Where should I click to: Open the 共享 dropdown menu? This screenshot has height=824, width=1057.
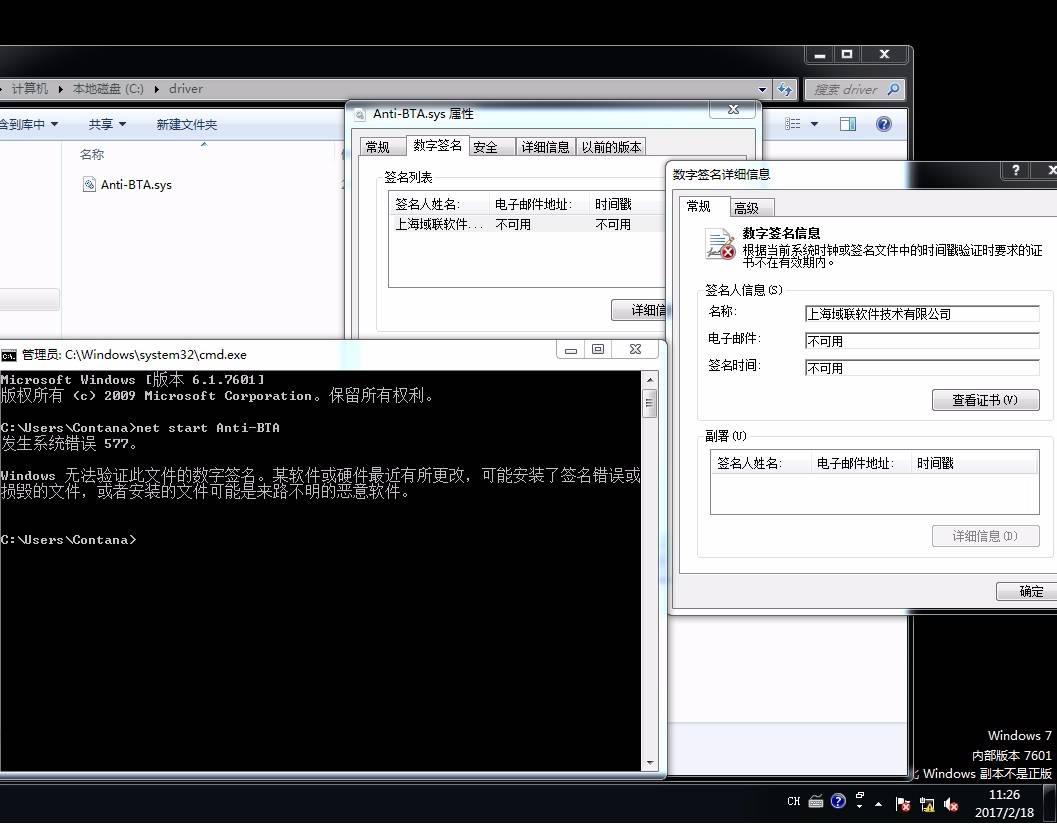pyautogui.click(x=107, y=124)
